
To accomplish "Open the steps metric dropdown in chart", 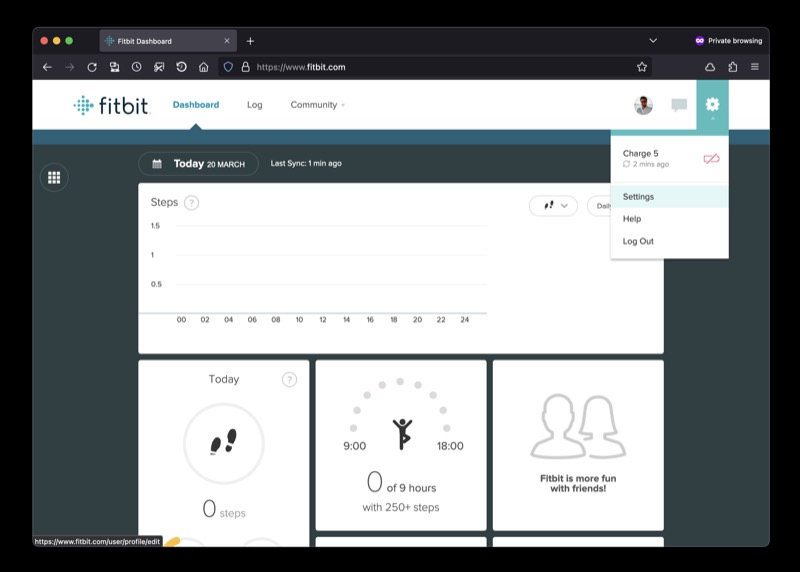I will click(553, 205).
